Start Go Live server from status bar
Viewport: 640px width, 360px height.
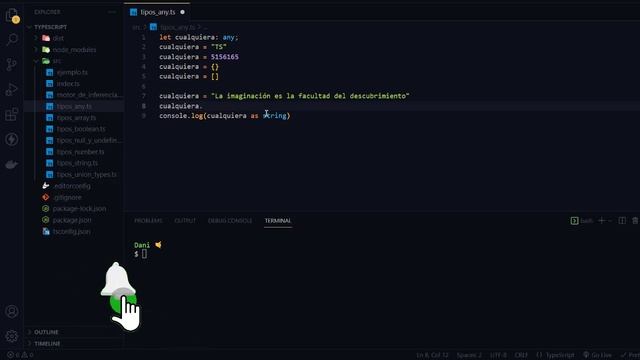click(x=598, y=355)
